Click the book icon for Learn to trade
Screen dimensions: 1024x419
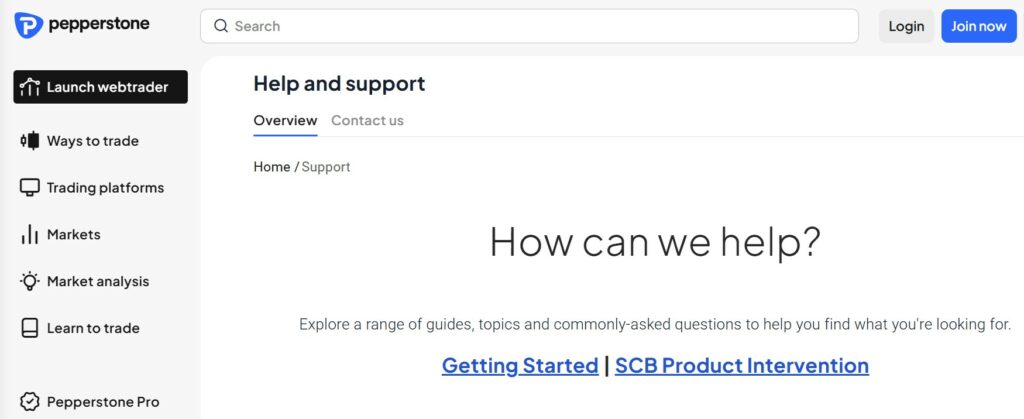pos(30,328)
